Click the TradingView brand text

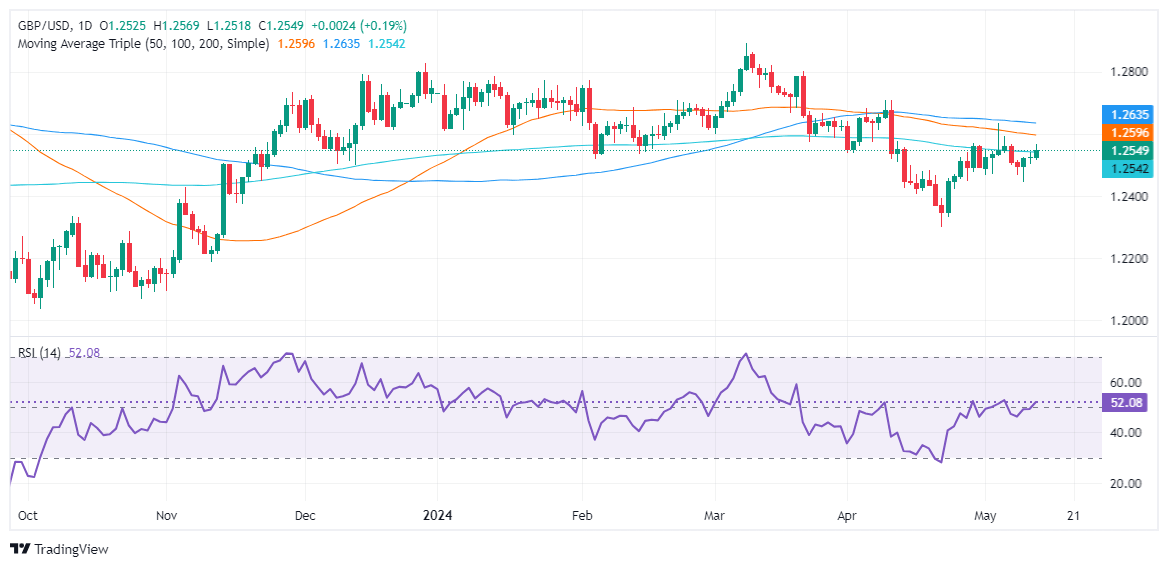pyautogui.click(x=71, y=549)
